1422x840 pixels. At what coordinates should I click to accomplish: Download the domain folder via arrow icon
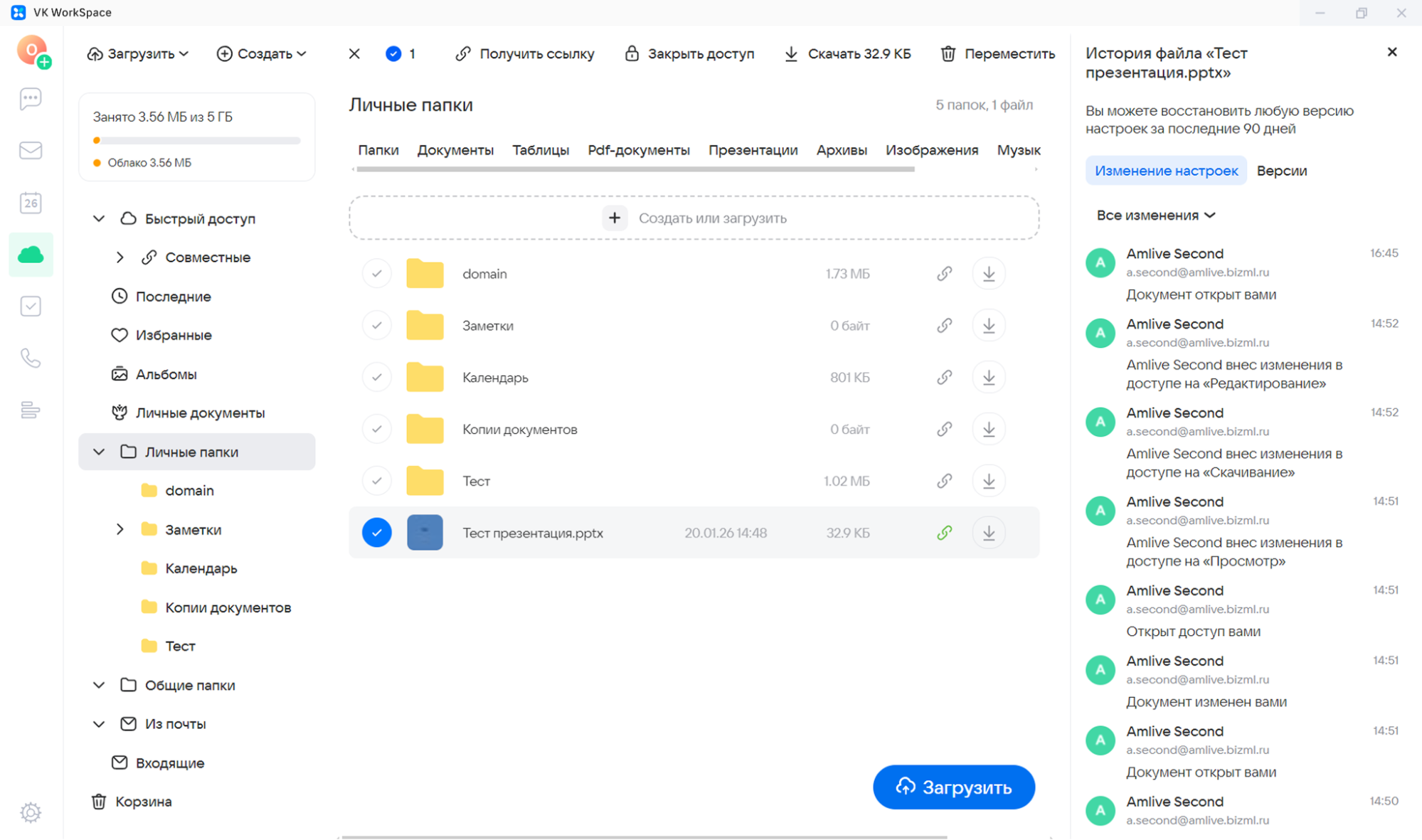point(989,274)
